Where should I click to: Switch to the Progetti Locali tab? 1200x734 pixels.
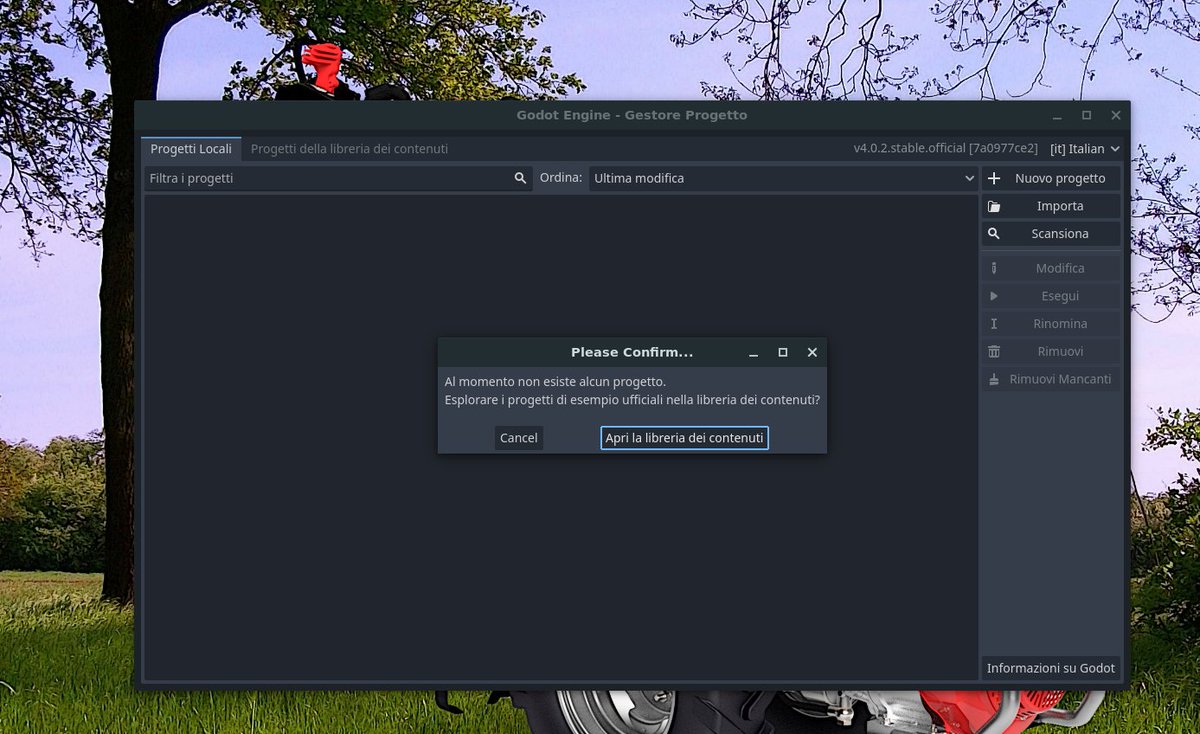[x=191, y=148]
